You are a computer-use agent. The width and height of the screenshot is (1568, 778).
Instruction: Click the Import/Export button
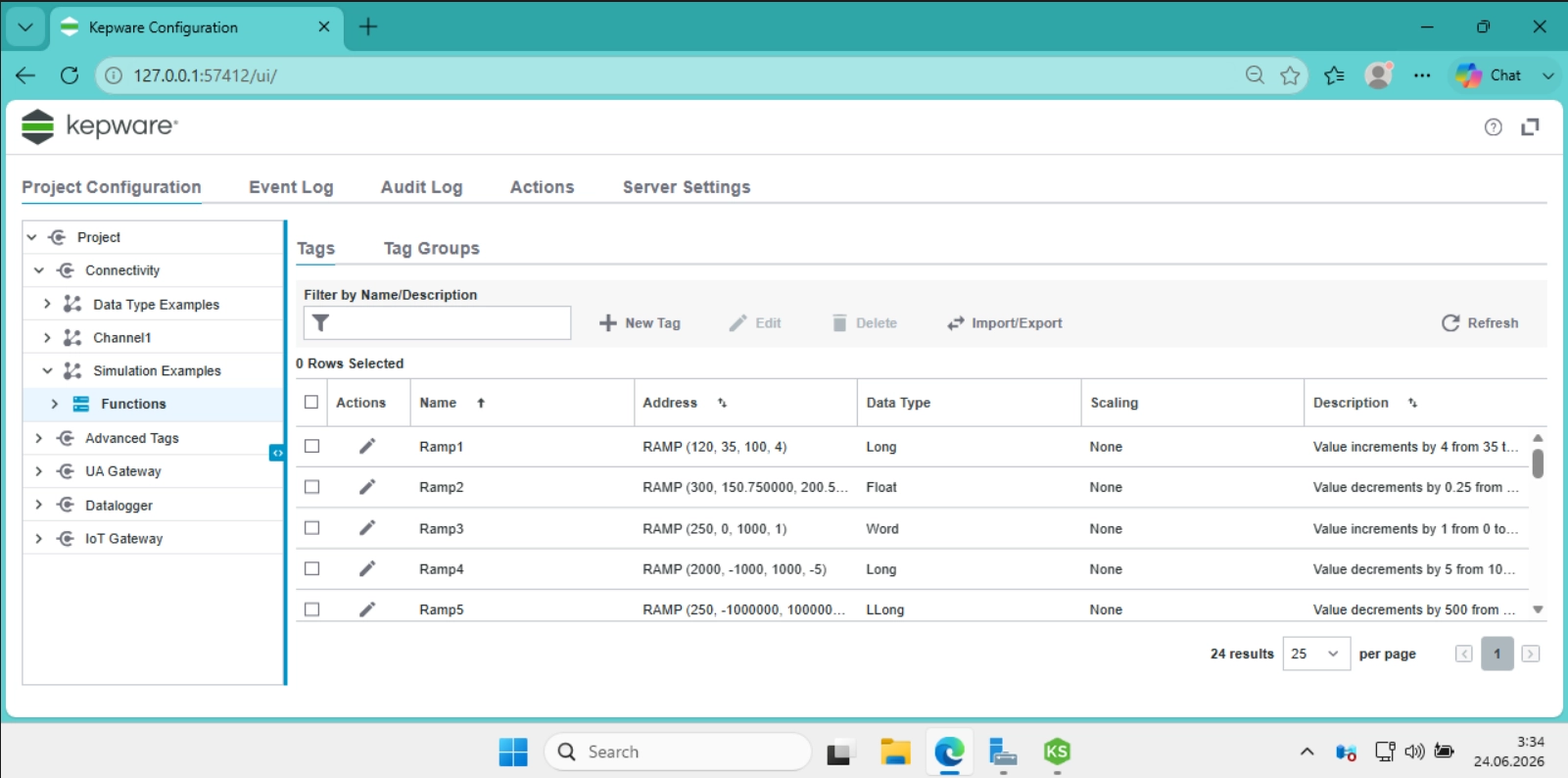(x=1004, y=323)
